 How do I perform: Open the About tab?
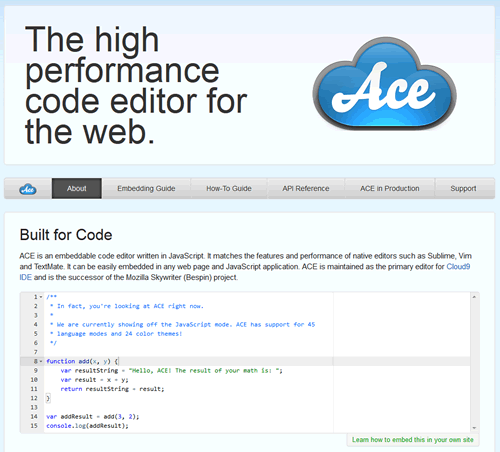pyautogui.click(x=77, y=188)
